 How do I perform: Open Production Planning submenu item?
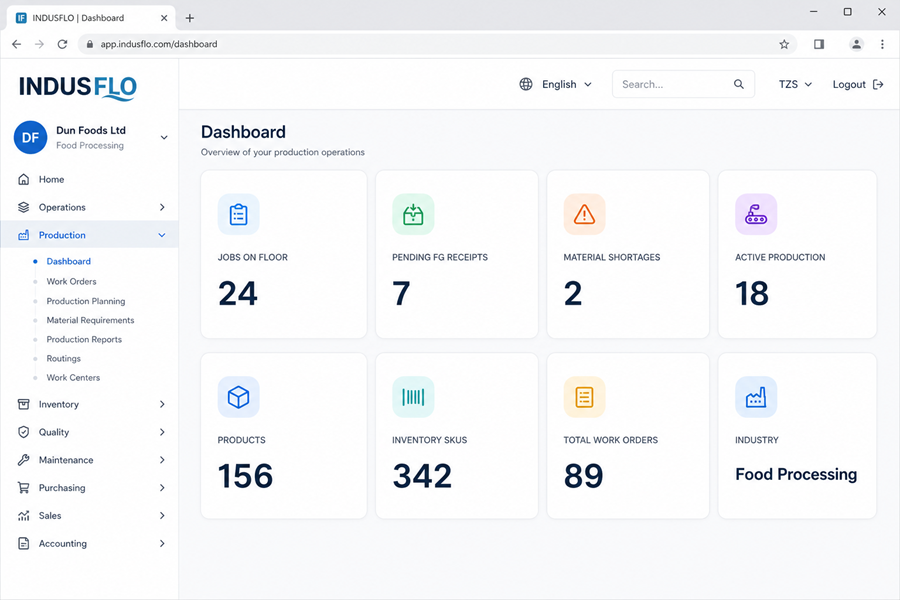tap(86, 301)
